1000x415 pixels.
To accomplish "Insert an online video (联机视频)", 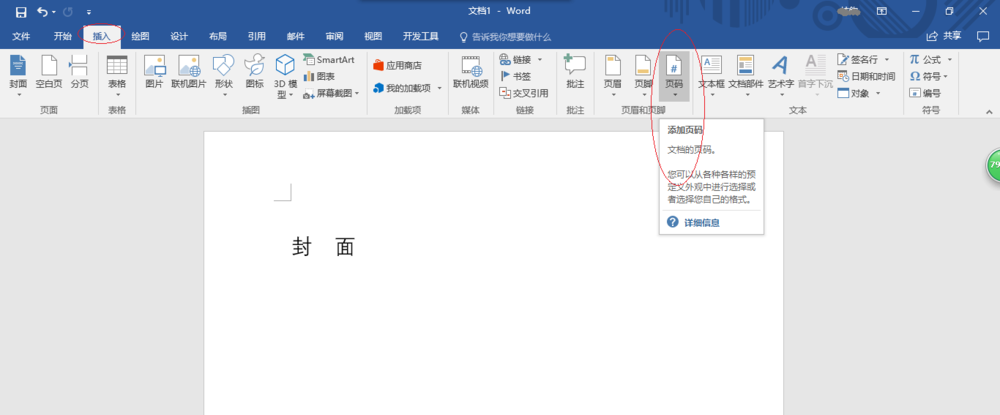I will (x=471, y=72).
